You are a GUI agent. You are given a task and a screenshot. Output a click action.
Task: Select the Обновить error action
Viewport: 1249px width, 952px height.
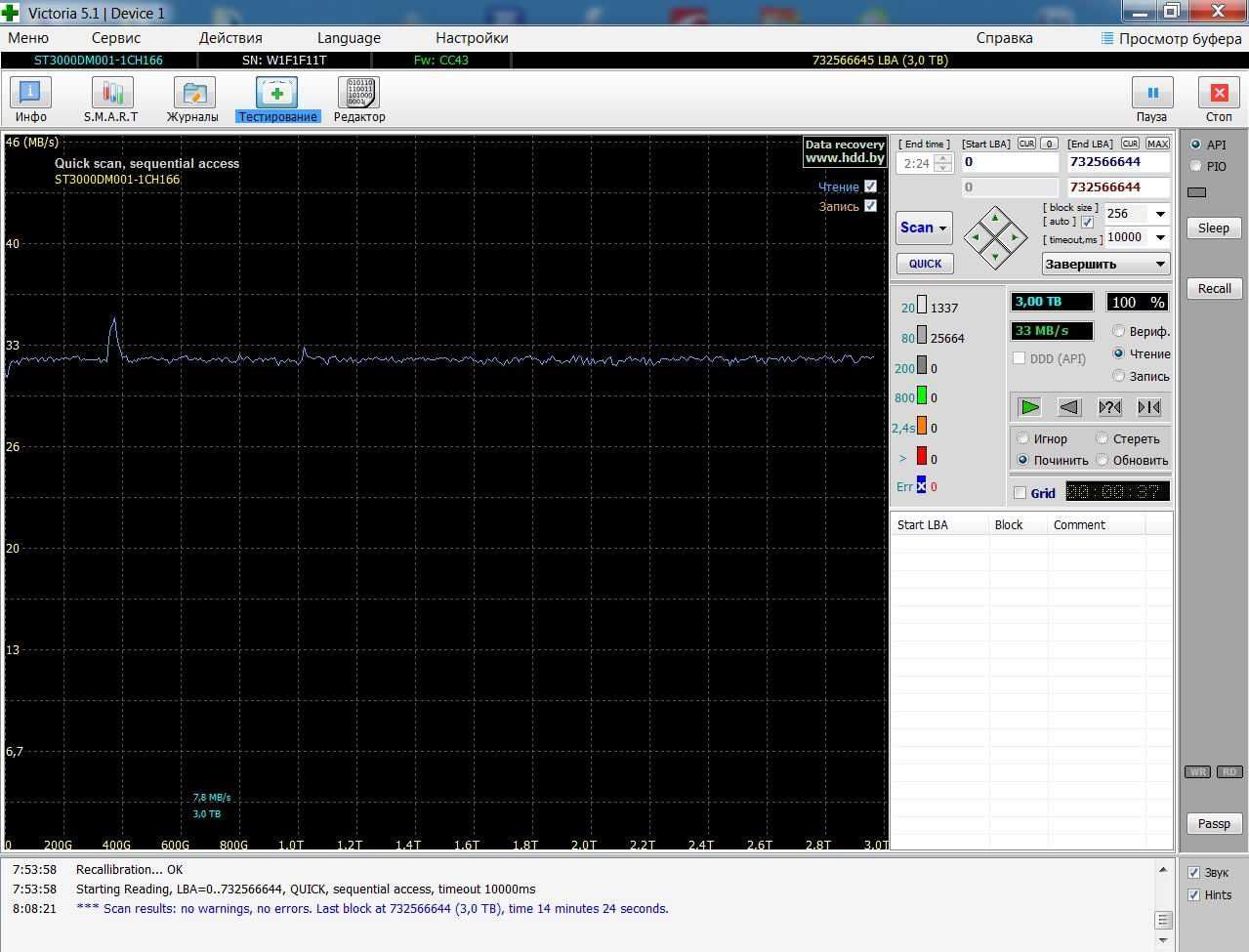pos(1103,460)
